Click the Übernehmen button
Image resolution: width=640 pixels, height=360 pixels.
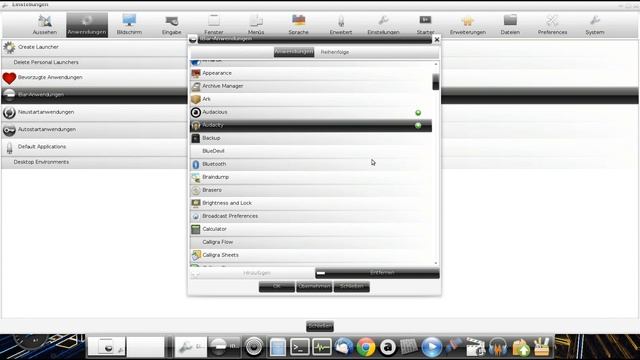pyautogui.click(x=314, y=287)
